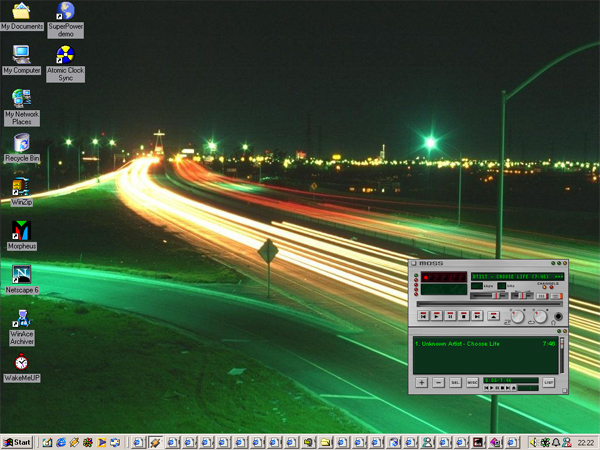Pause playback in the MOSS player
The height and width of the screenshot is (450, 600).
(x=450, y=315)
